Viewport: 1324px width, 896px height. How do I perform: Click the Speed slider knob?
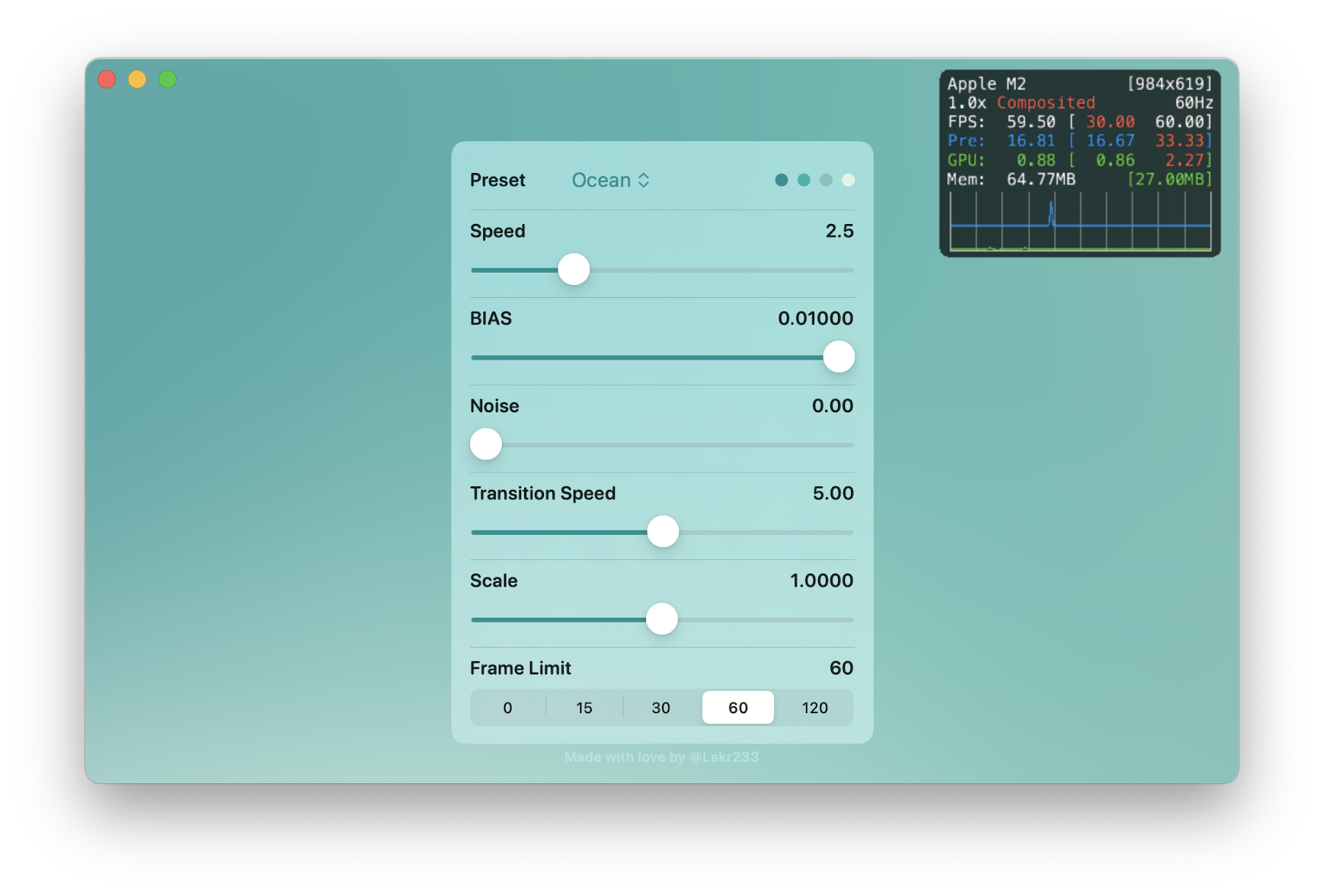pos(574,270)
